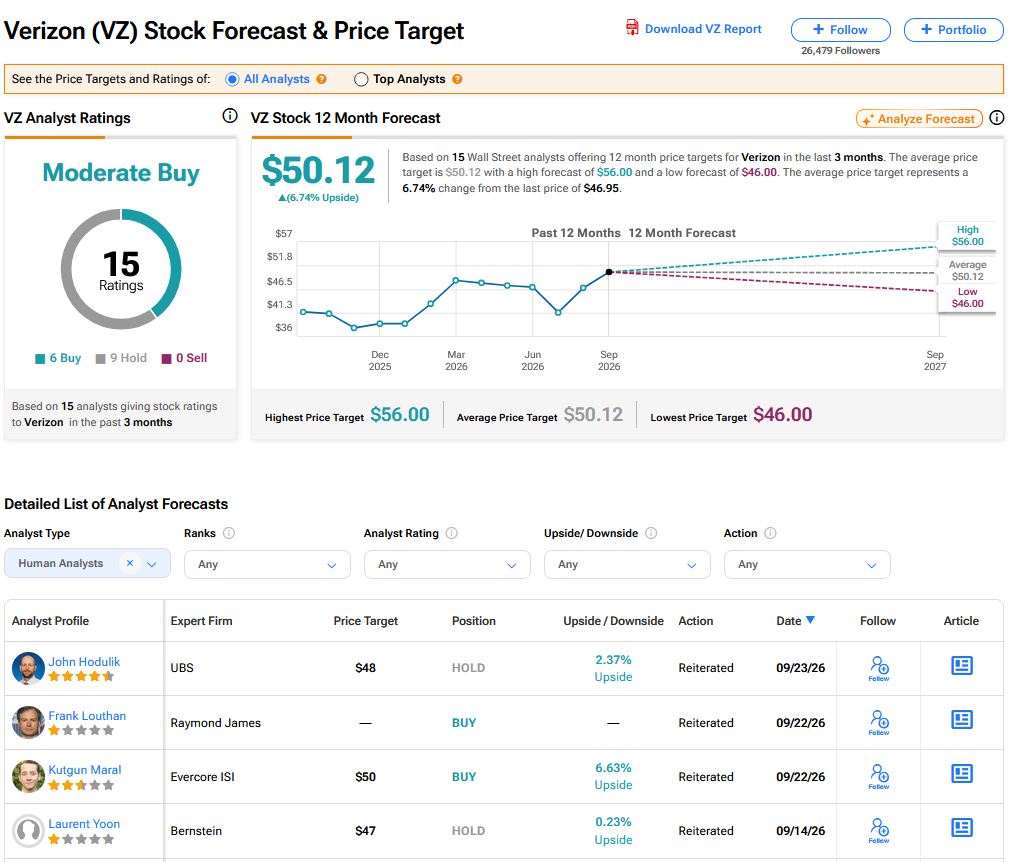Click help icon next to Top Analysts
The image size is (1015, 862).
[457, 79]
